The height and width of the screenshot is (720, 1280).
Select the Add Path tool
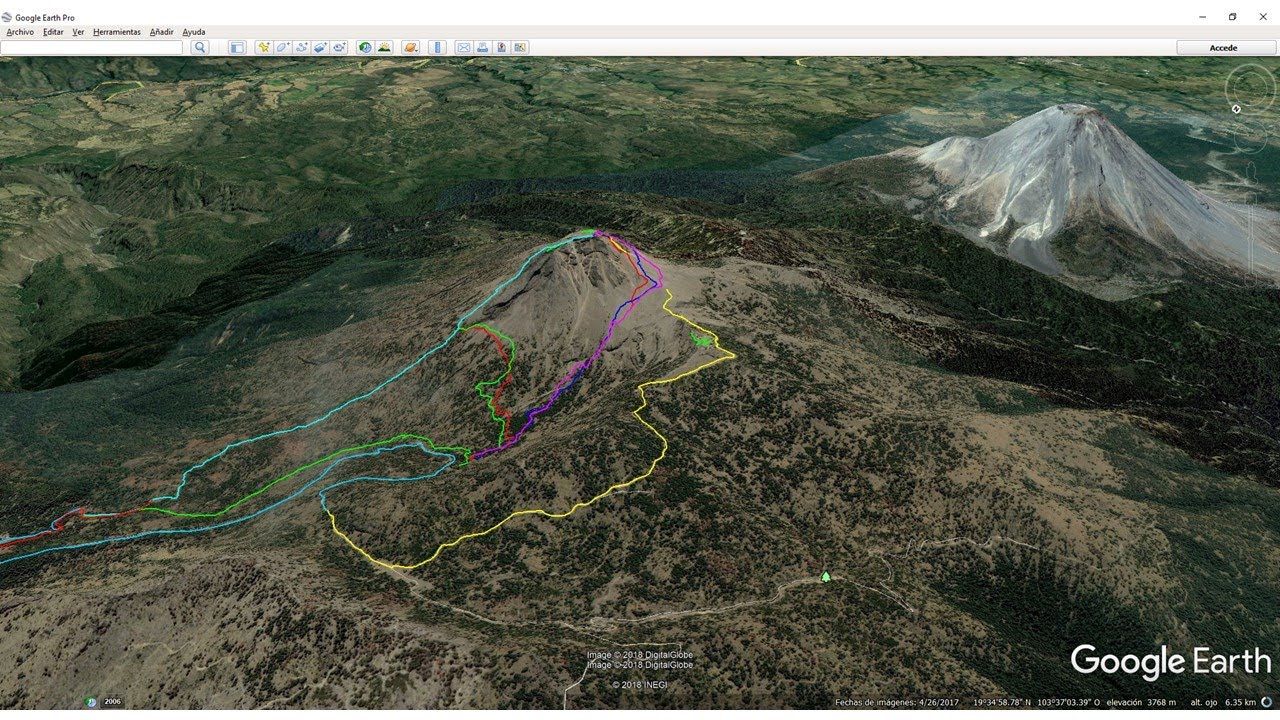(x=302, y=47)
